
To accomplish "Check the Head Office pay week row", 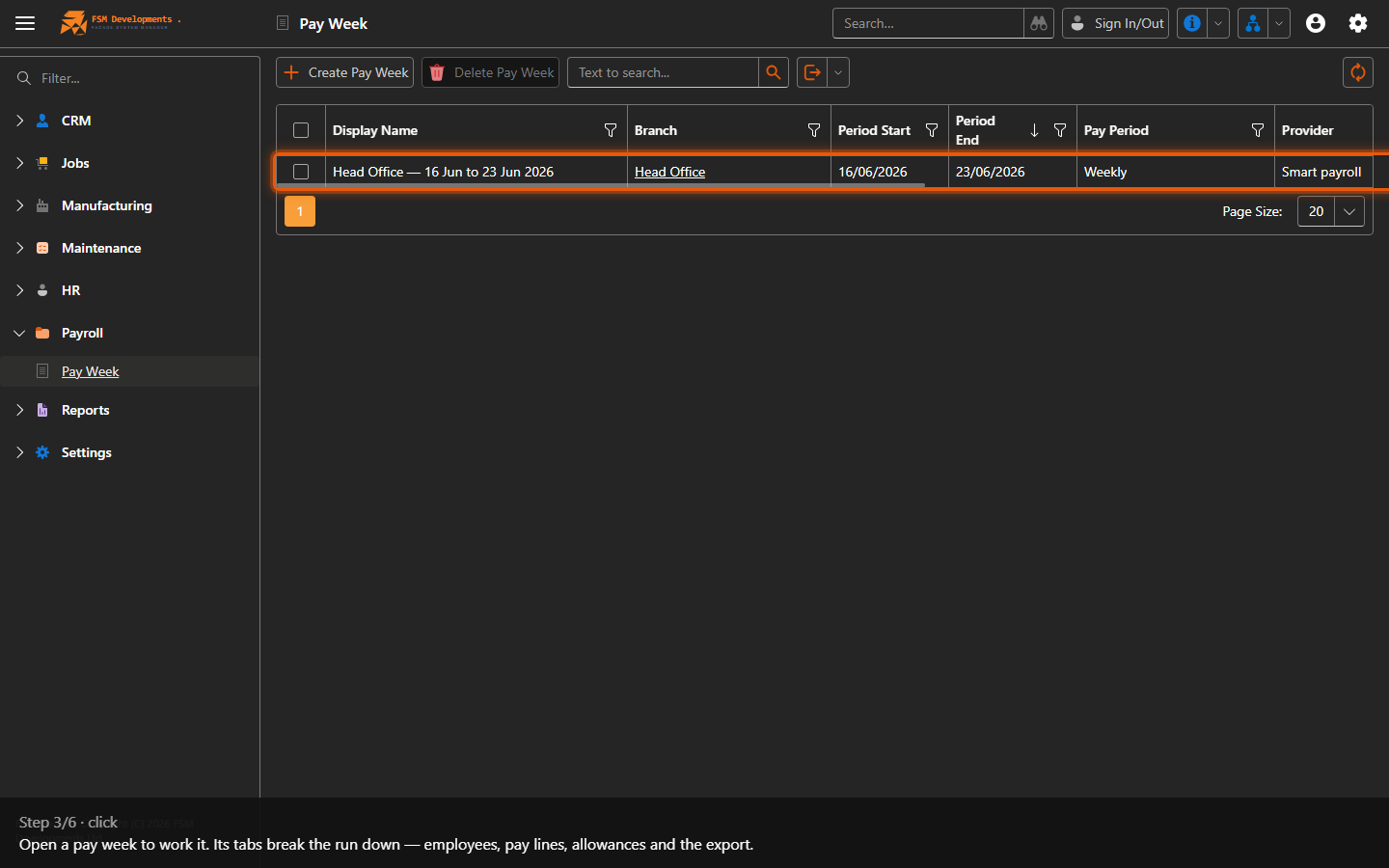I will click(301, 172).
